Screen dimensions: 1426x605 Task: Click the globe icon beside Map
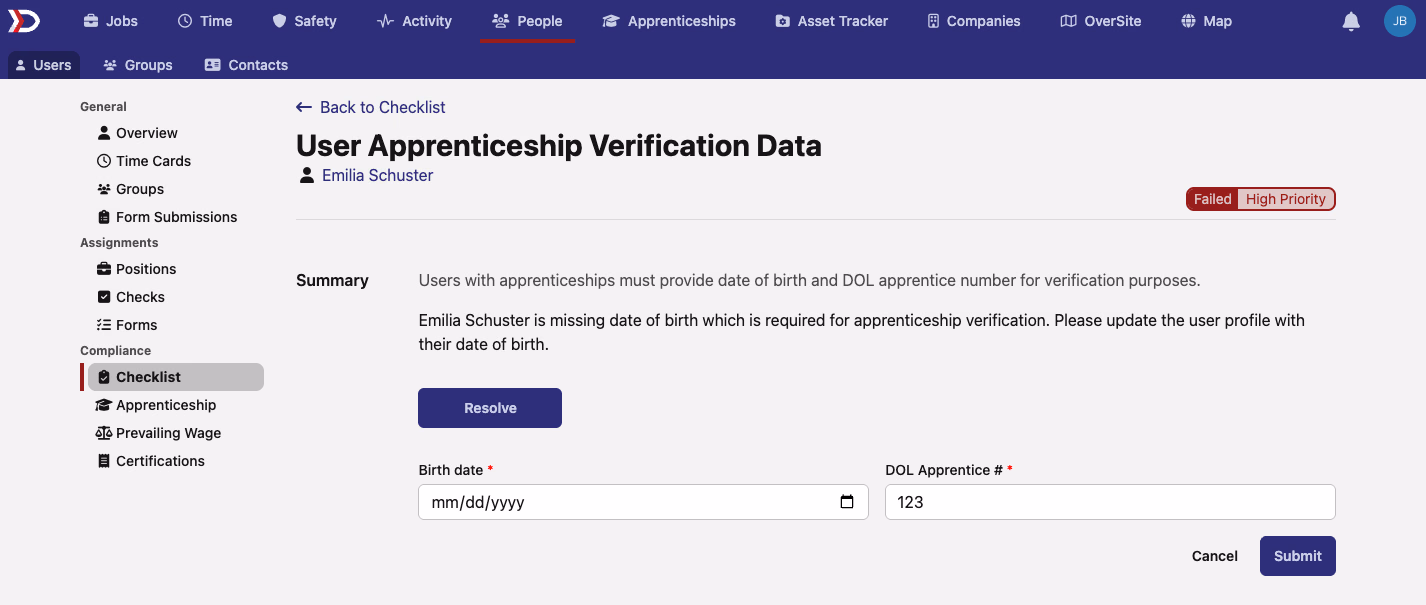coord(1188,21)
